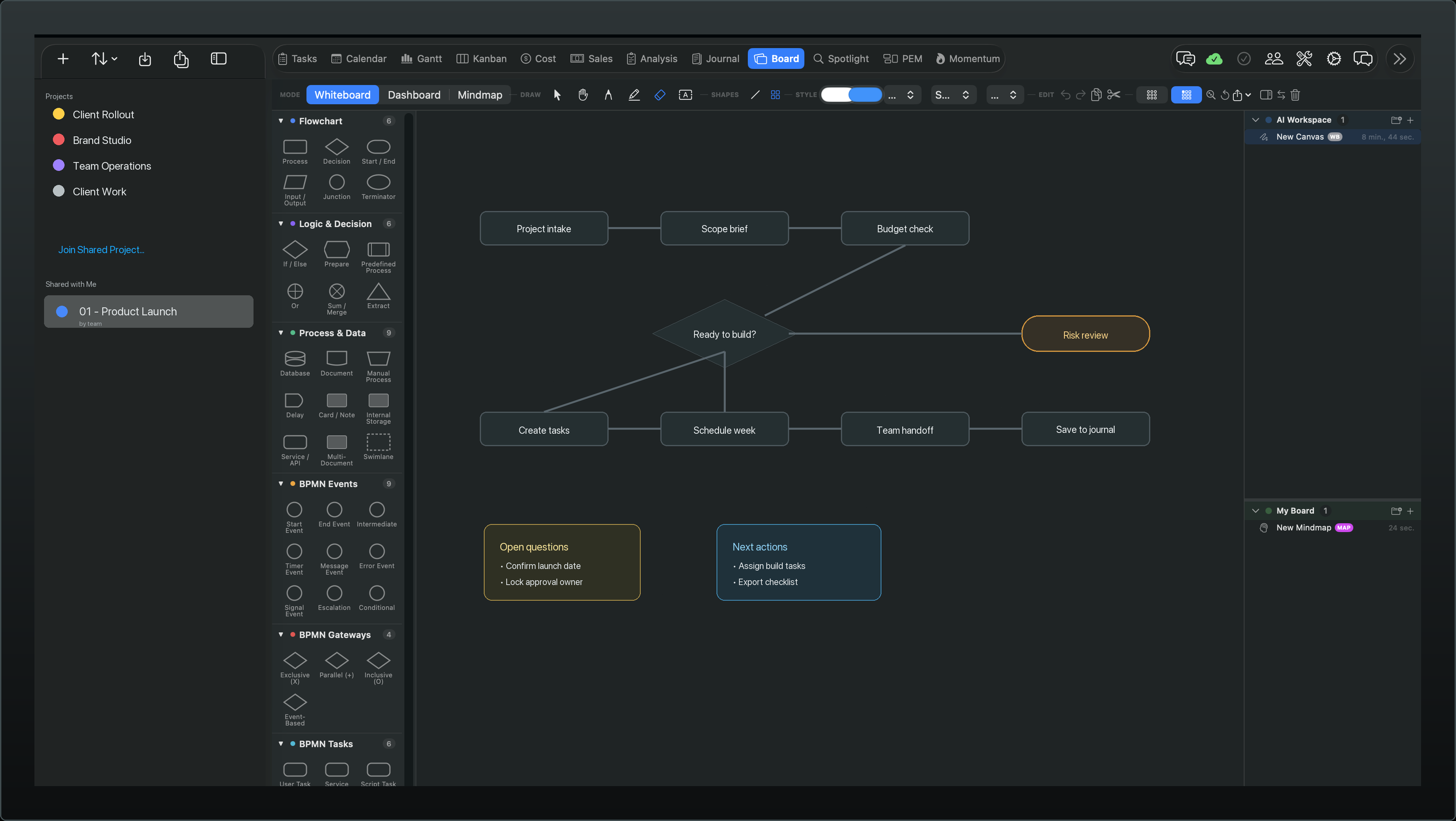This screenshot has height=821, width=1456.
Task: Click the scissors cut icon
Action: pyautogui.click(x=1114, y=94)
